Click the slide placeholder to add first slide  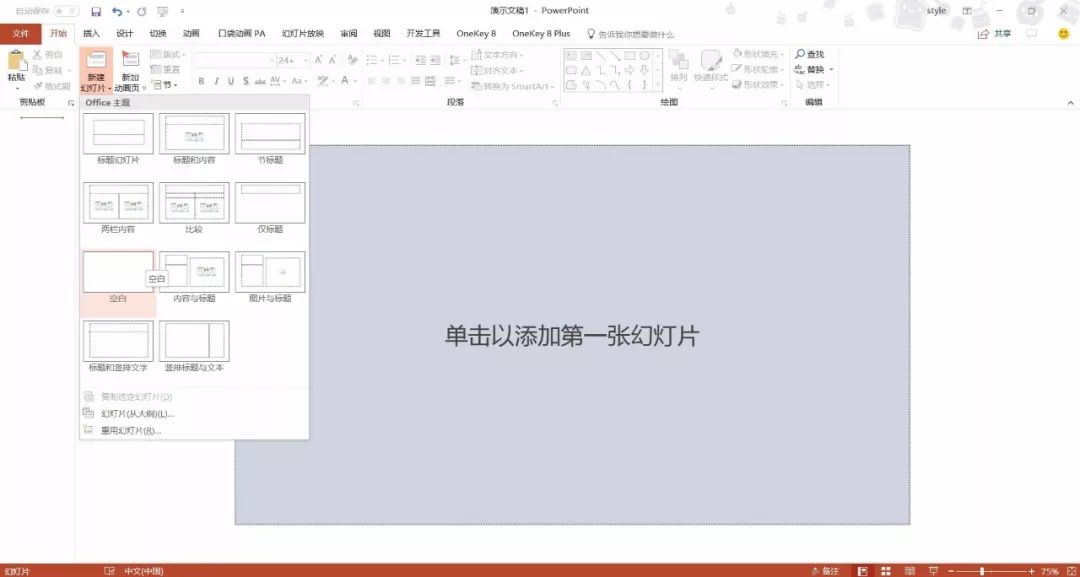(x=570, y=335)
